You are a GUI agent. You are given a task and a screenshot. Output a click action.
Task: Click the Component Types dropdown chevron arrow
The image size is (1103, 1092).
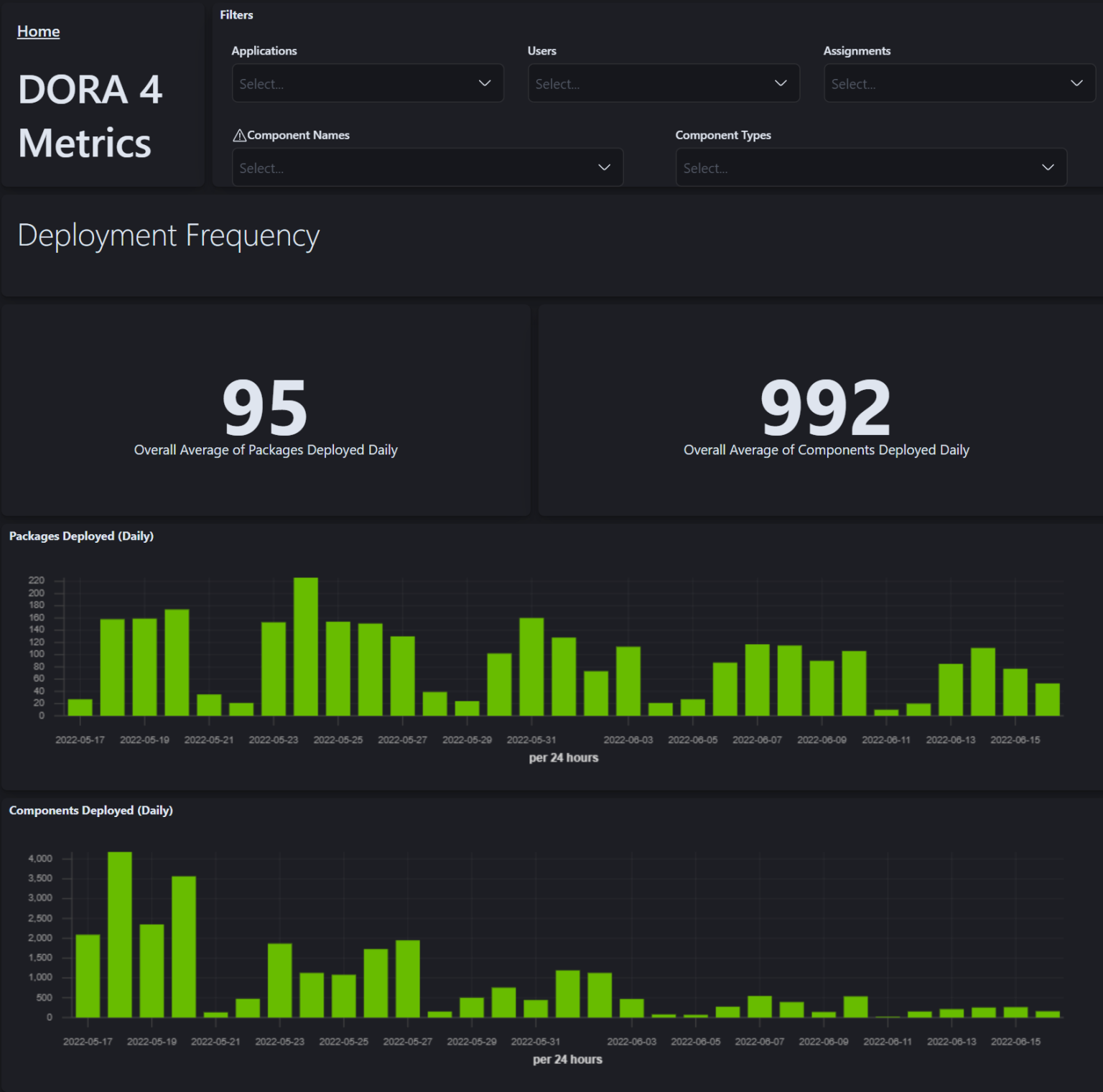click(1046, 167)
